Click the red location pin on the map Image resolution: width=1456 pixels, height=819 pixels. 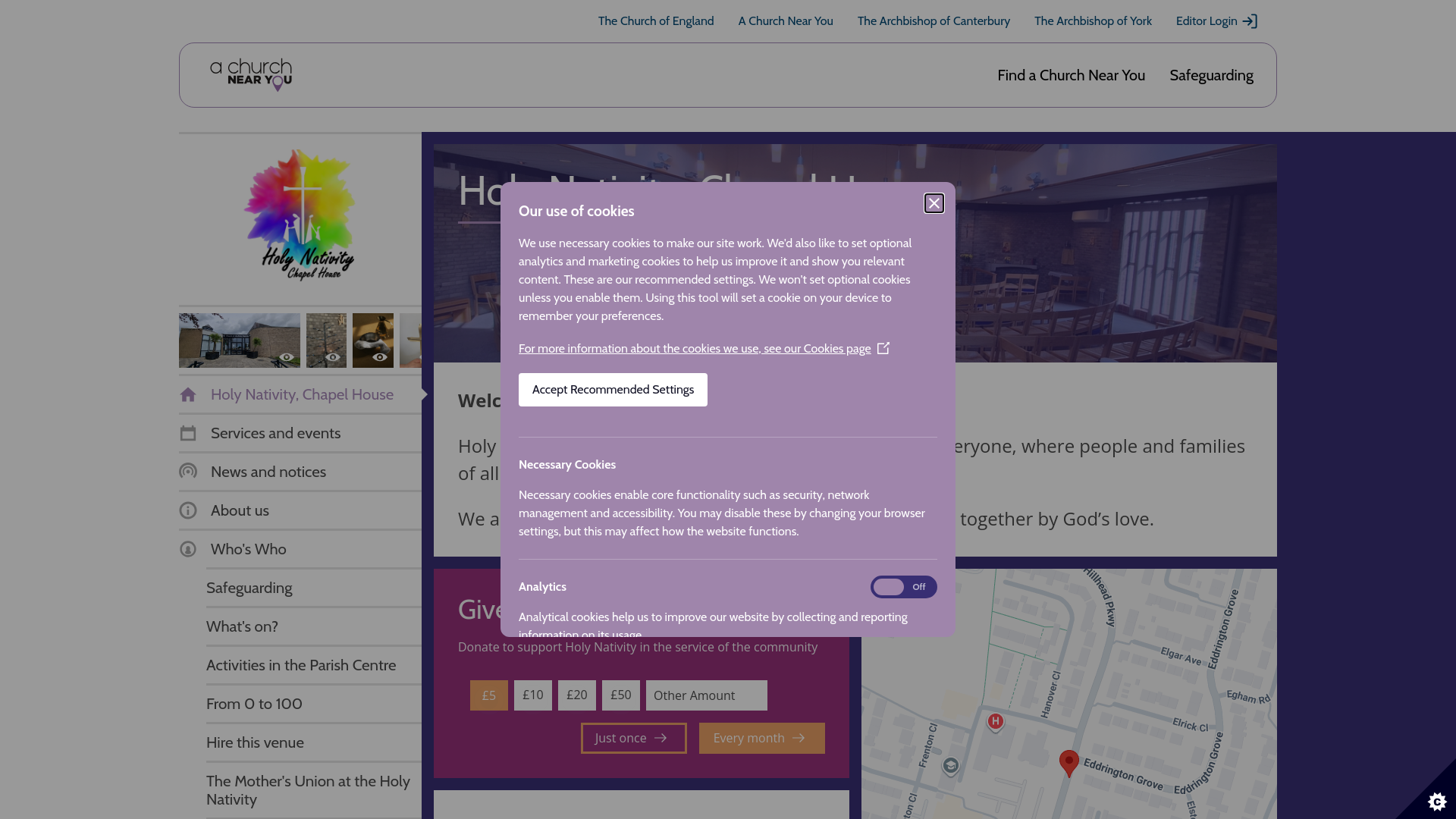click(1069, 762)
